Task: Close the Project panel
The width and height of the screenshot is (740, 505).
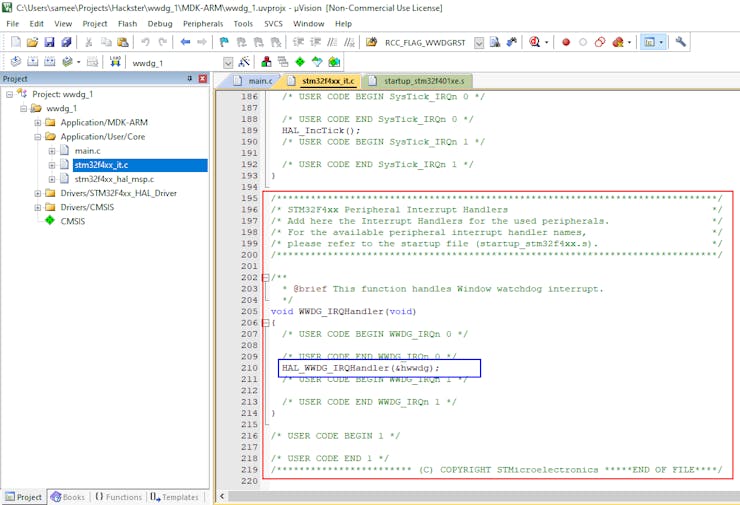Action: pos(204,79)
